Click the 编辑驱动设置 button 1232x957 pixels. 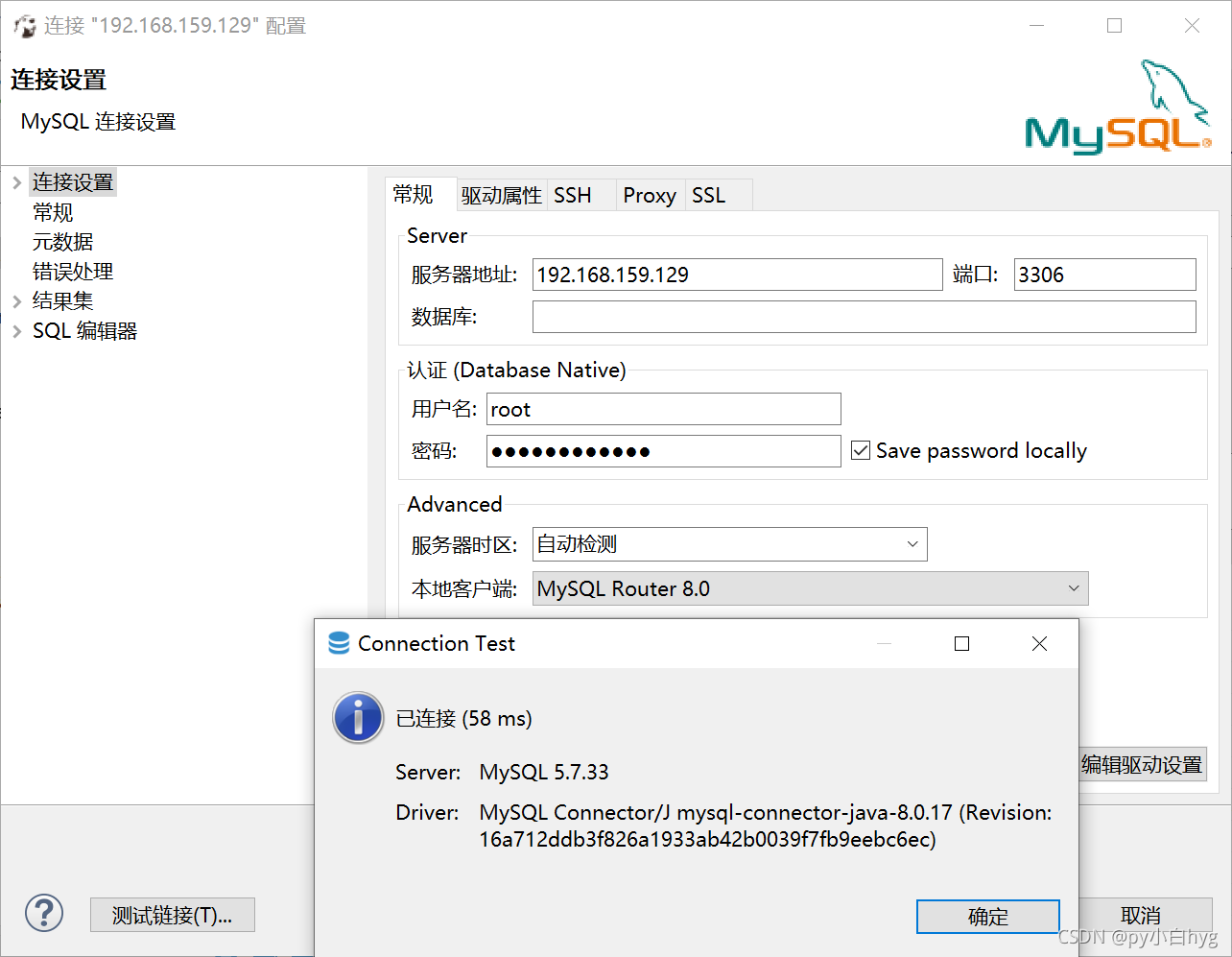click(1142, 765)
